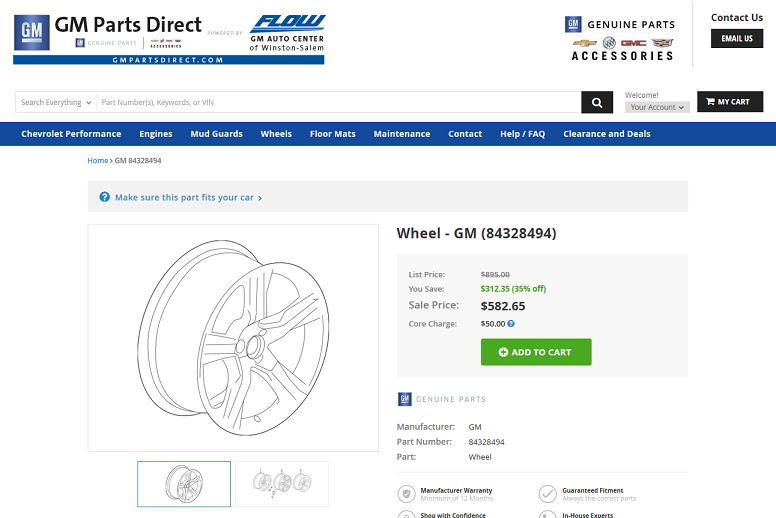Open the Chevrolet Performance menu
The height and width of the screenshot is (518, 776).
click(71, 134)
